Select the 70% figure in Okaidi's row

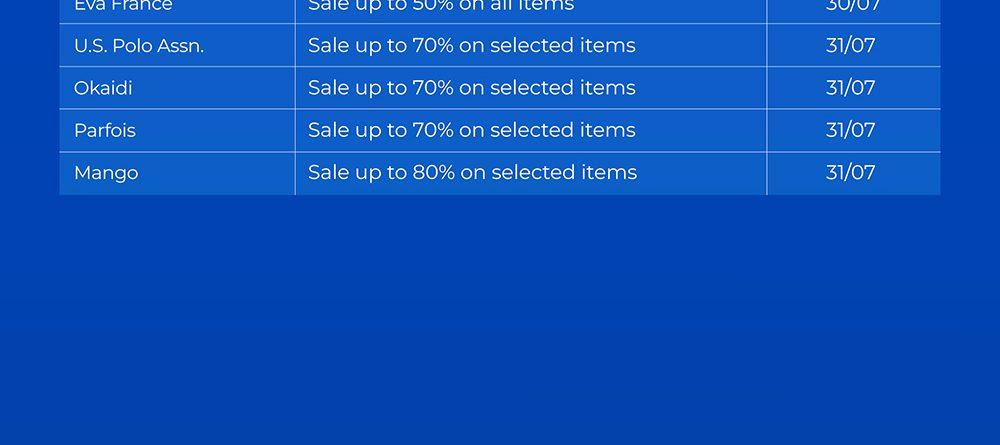(x=434, y=88)
